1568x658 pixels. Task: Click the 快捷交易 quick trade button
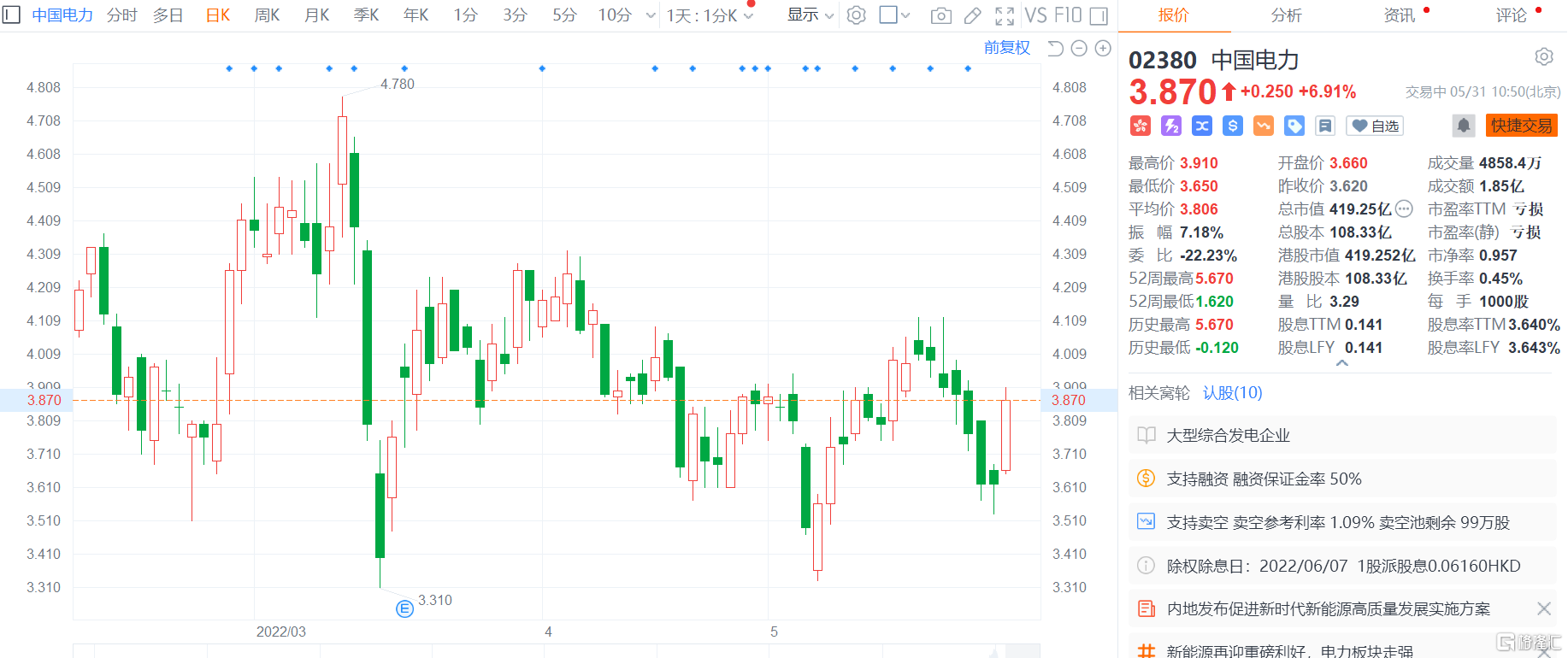pyautogui.click(x=1521, y=126)
